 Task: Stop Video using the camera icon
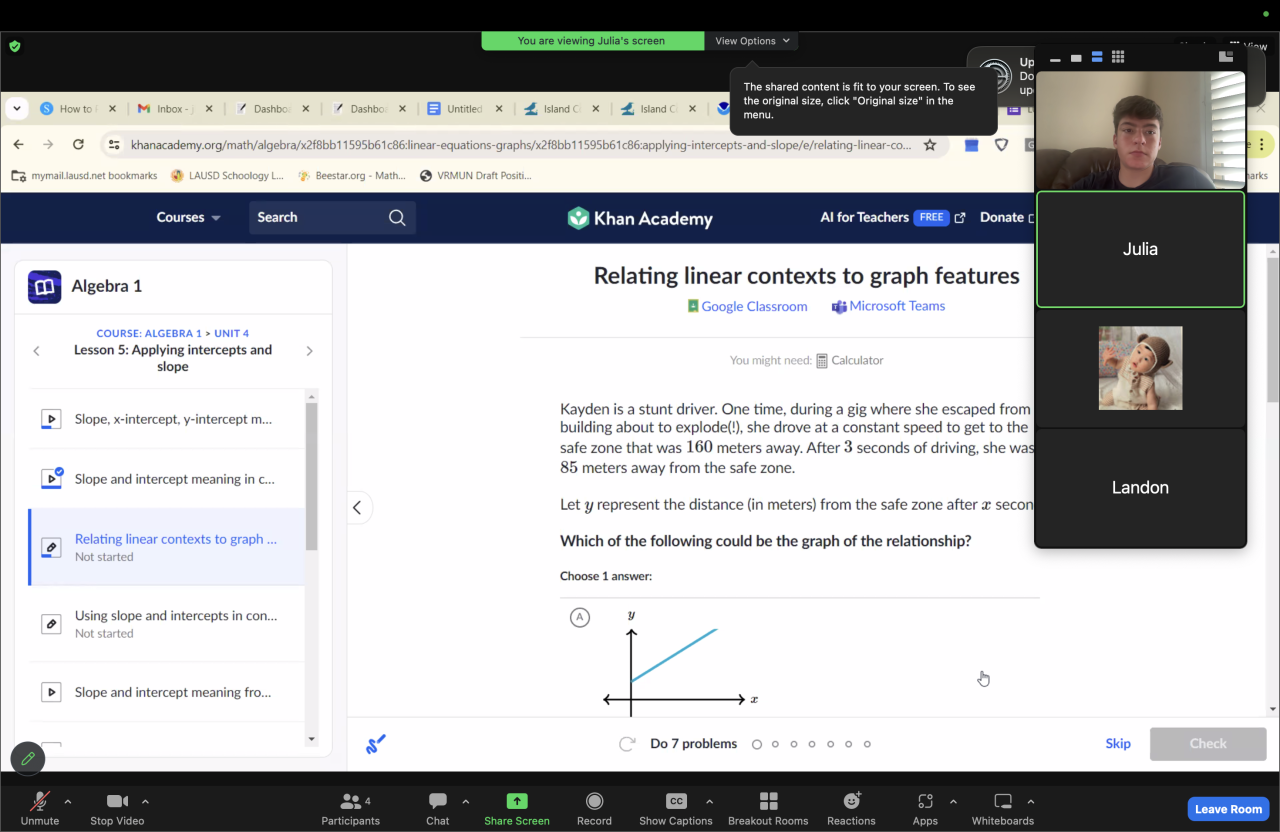tap(117, 801)
